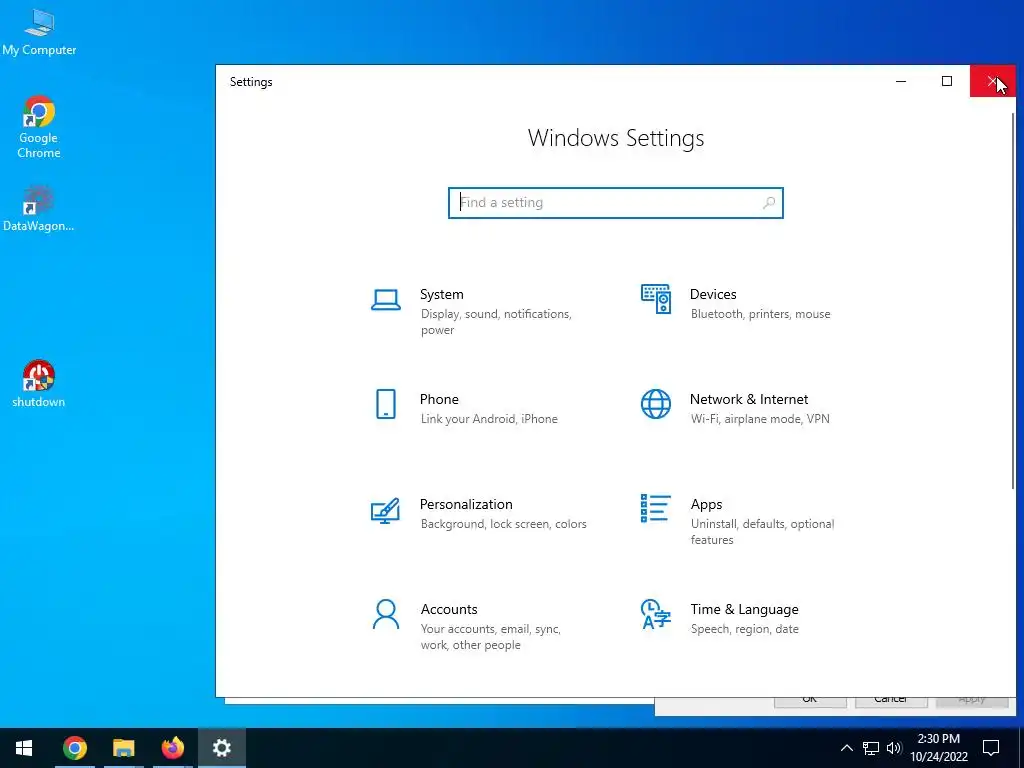Open Network & Internet by its title

point(749,399)
